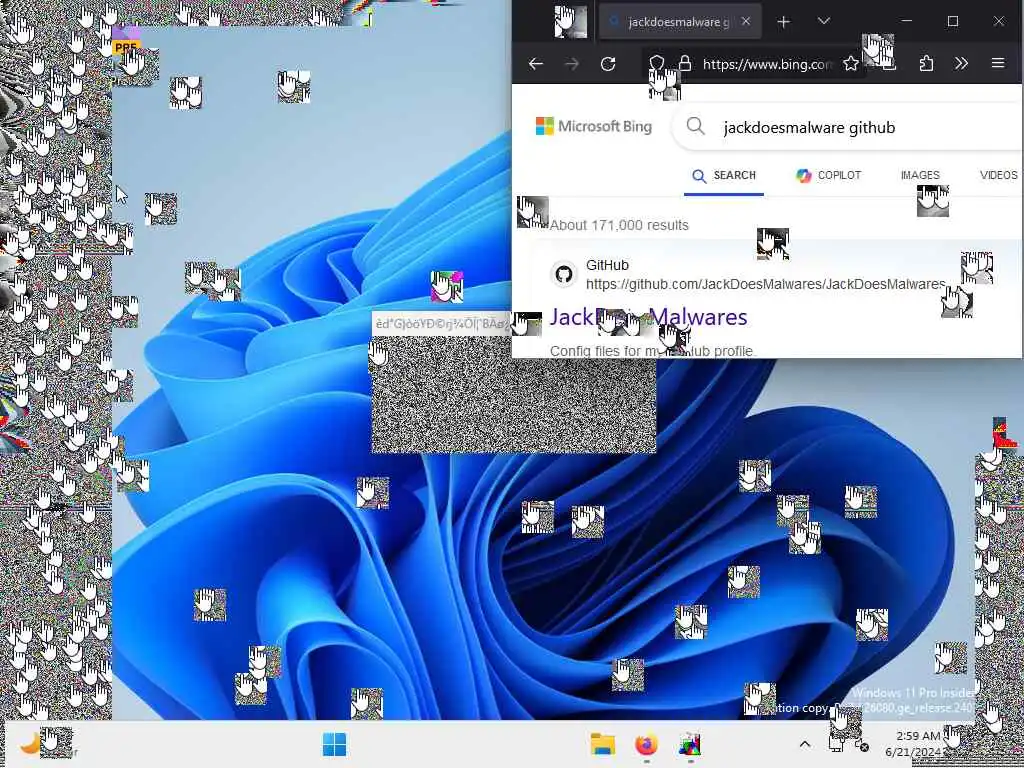1024x768 pixels.
Task: Focus the Bing search box
Action: [x=849, y=127]
